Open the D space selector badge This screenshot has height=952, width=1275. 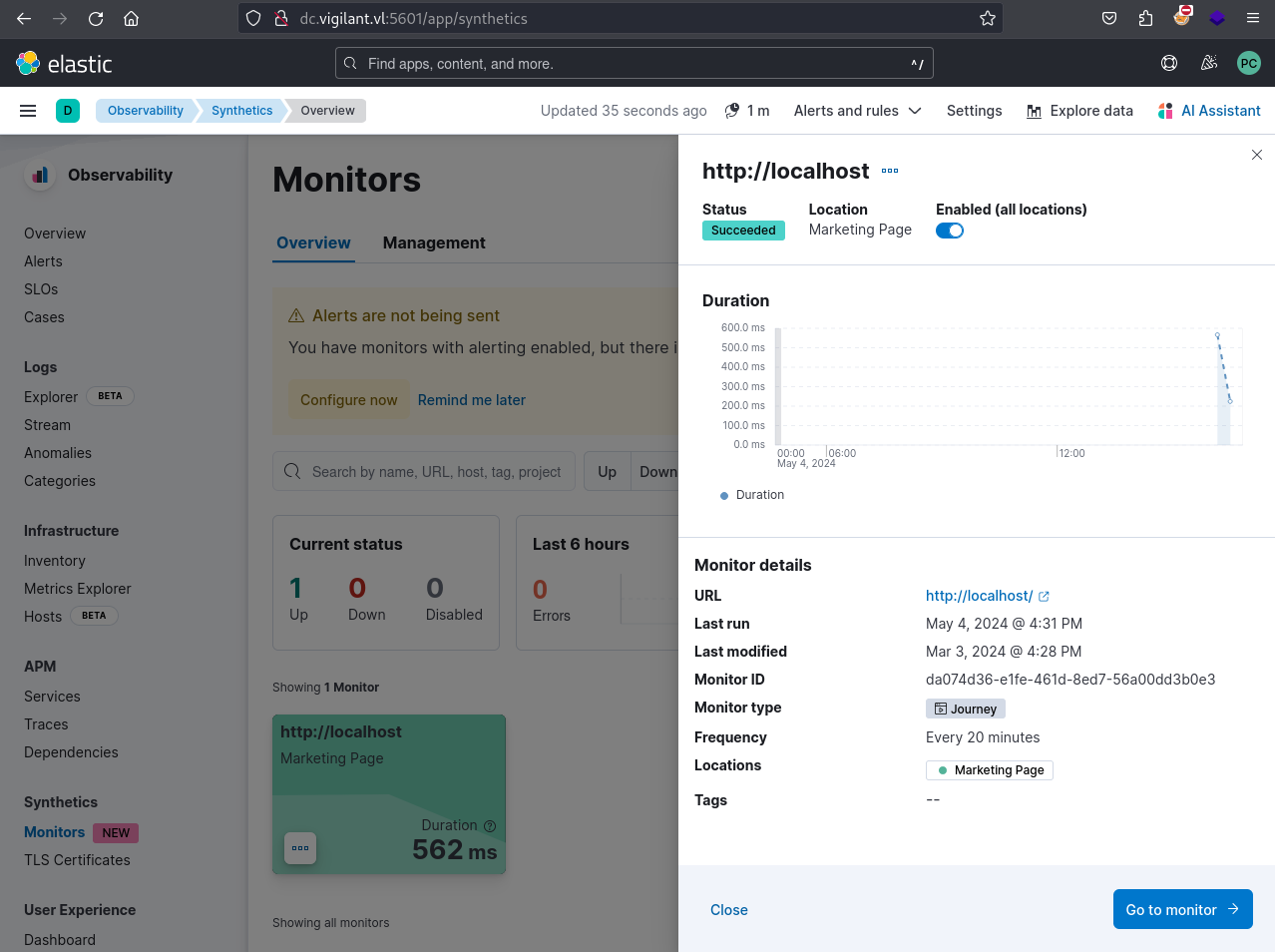[x=68, y=111]
